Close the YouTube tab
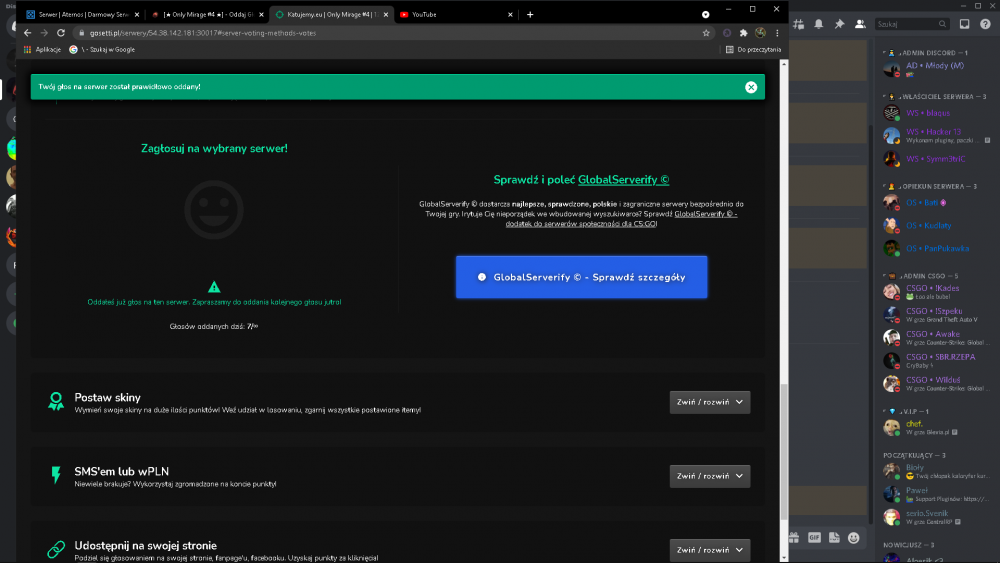Image resolution: width=1000 pixels, height=563 pixels. (510, 15)
